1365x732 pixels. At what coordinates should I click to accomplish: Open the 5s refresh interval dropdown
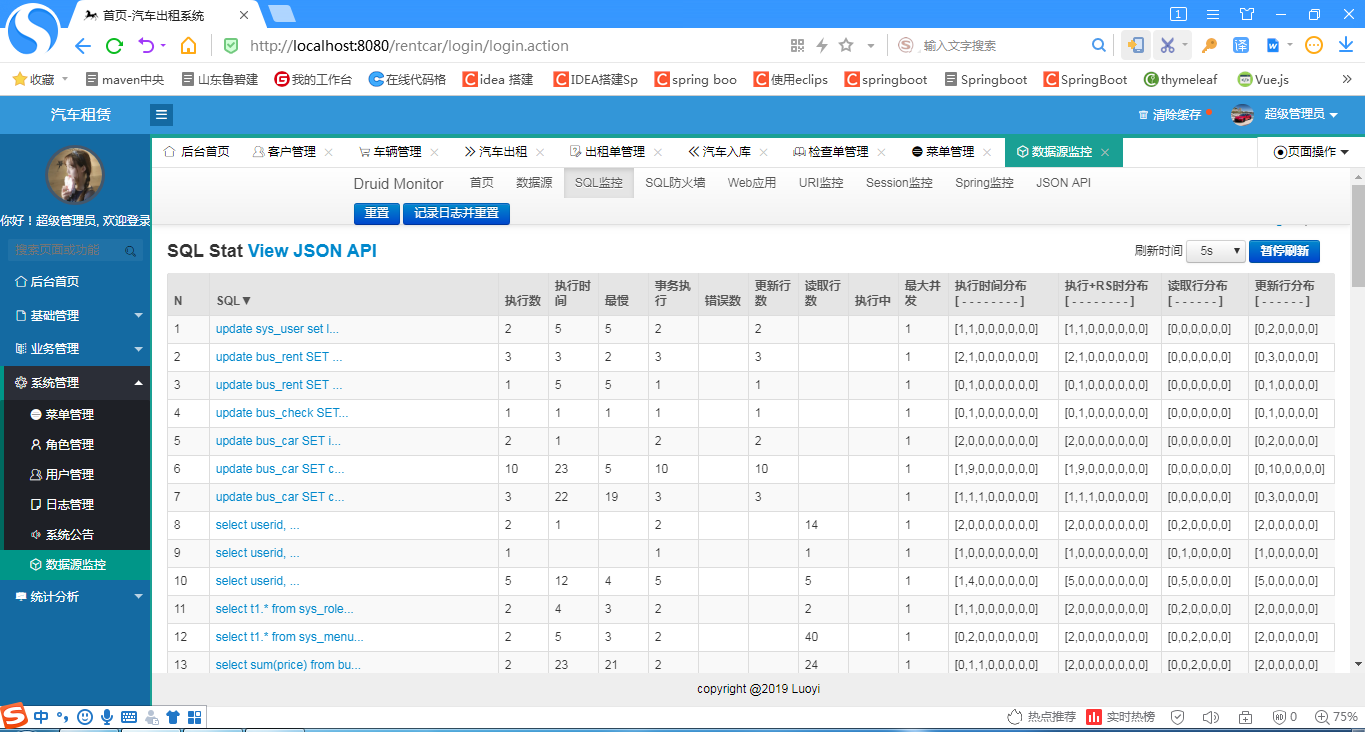[1215, 251]
